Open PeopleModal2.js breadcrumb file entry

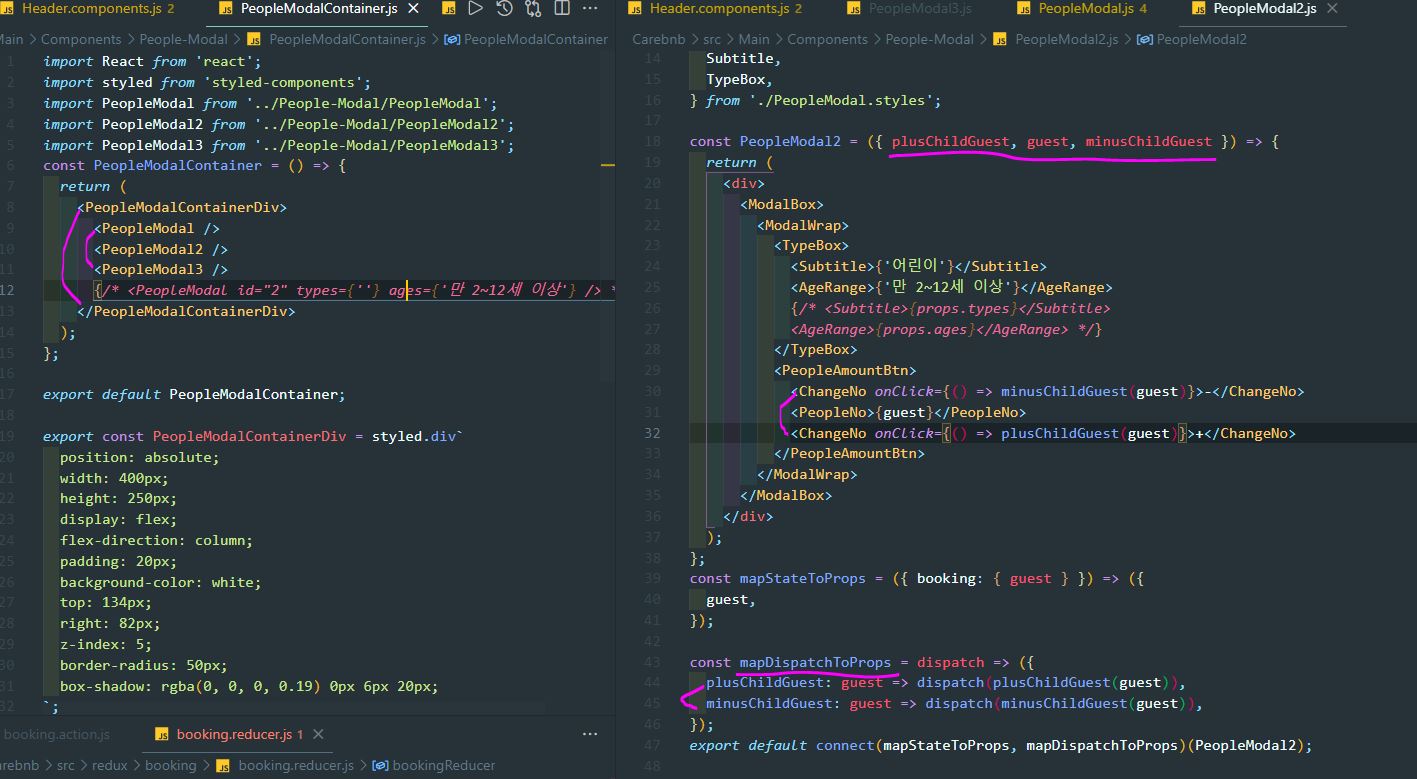[x=1066, y=39]
